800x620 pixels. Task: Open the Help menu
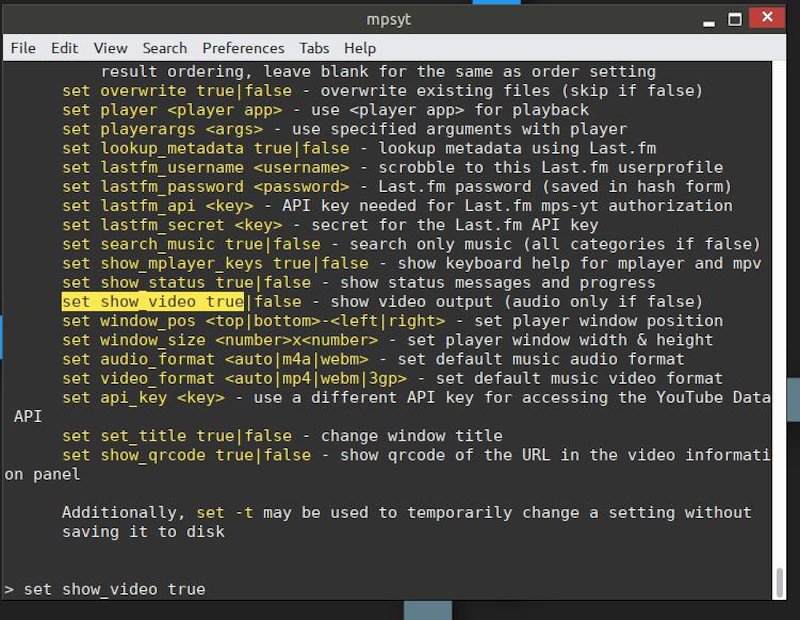point(359,48)
